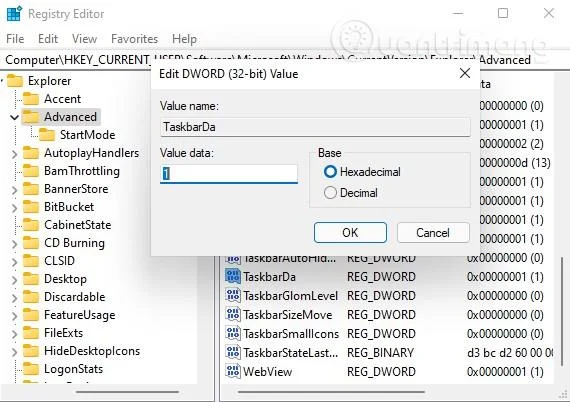This screenshot has width=570, height=402.
Task: Expand the Discardable key
Action: coord(14,298)
